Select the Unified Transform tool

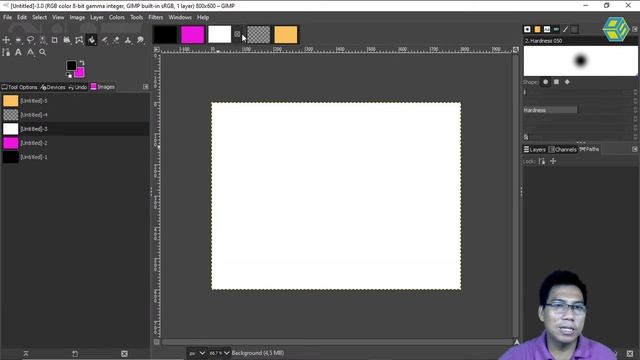[x=67, y=40]
